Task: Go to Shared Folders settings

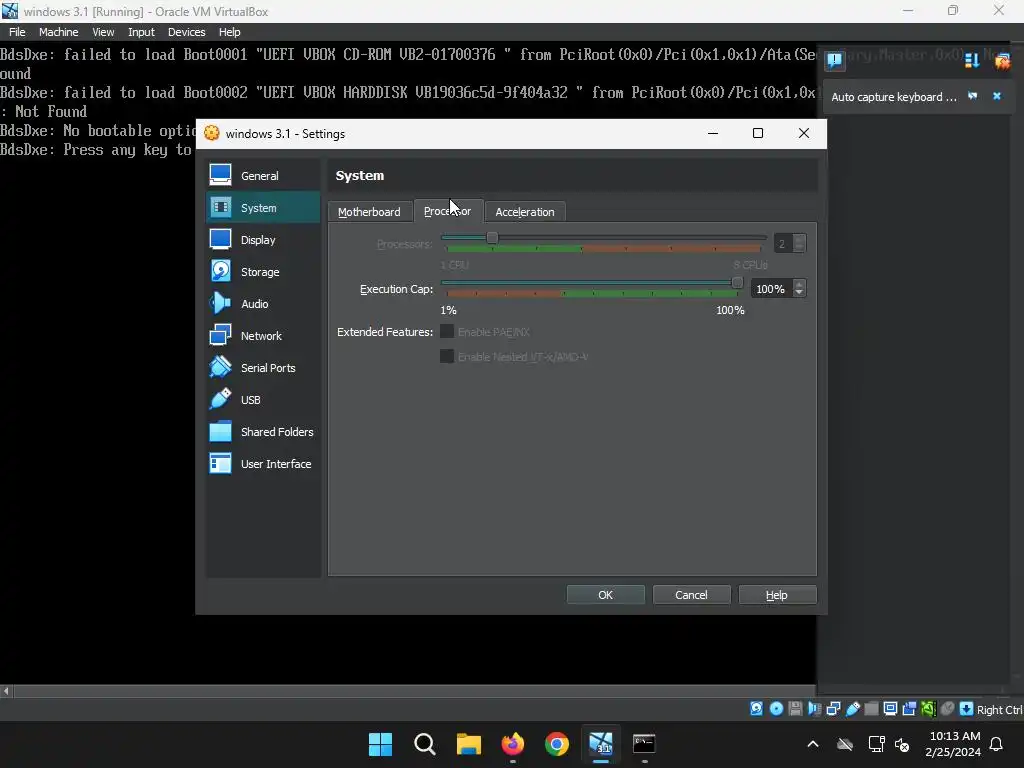Action: coord(263,432)
